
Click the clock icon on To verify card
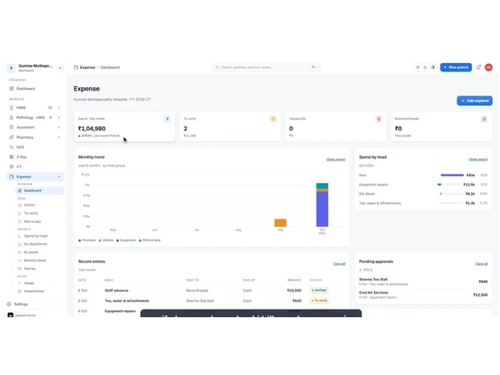pyautogui.click(x=273, y=119)
